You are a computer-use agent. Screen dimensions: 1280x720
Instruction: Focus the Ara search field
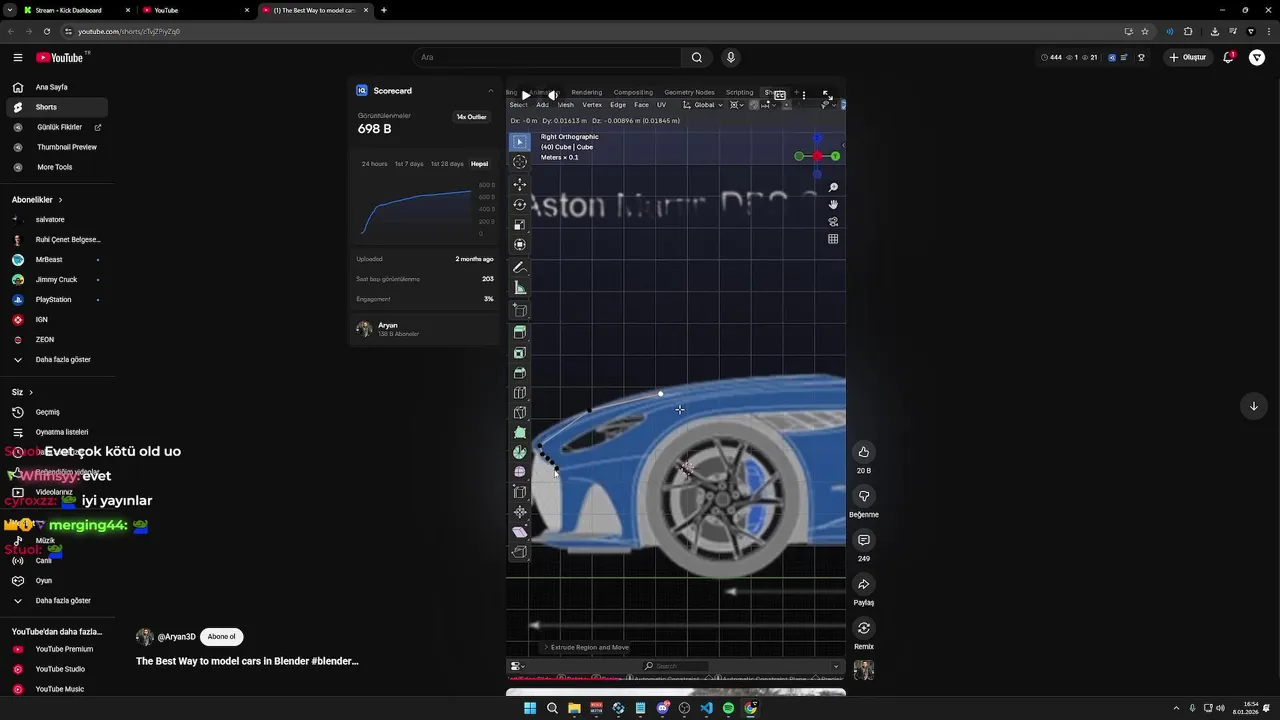pos(548,57)
